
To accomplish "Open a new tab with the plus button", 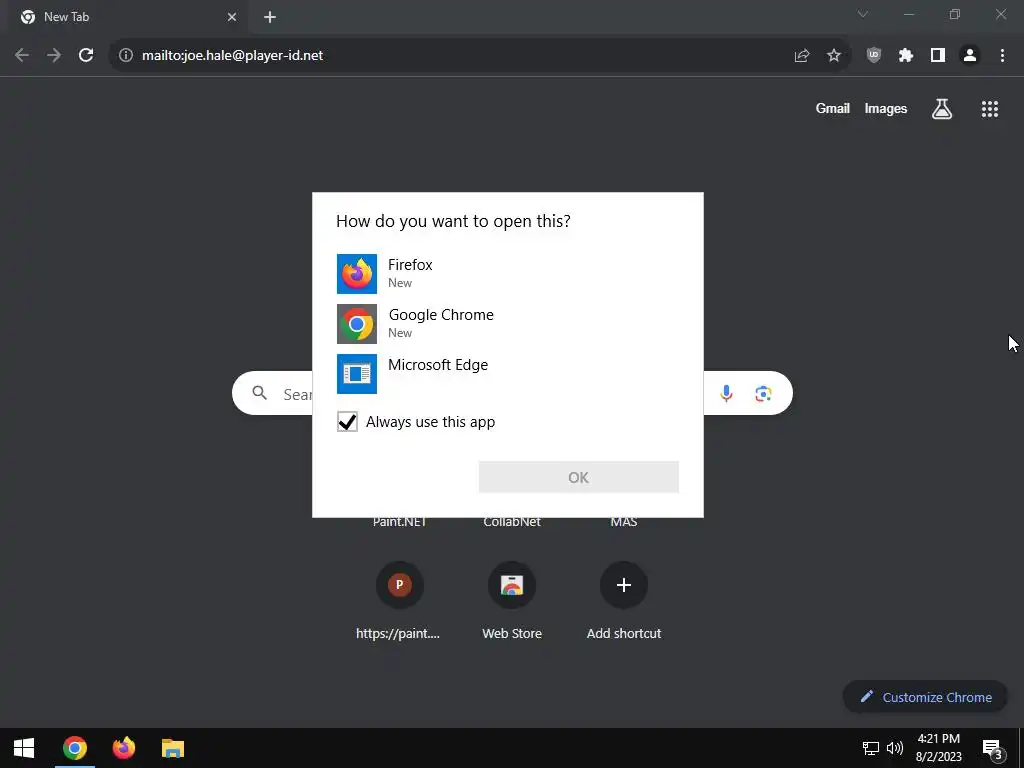I will (270, 18).
